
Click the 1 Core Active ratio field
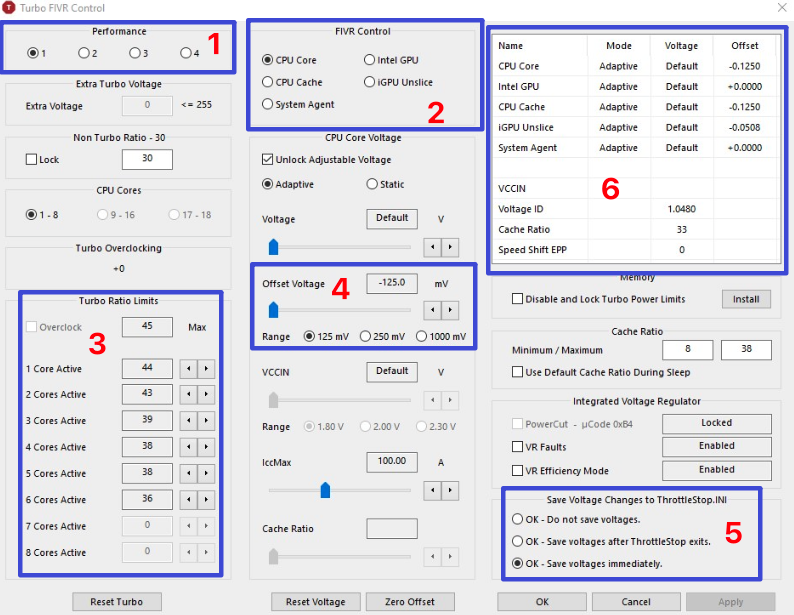(x=147, y=368)
